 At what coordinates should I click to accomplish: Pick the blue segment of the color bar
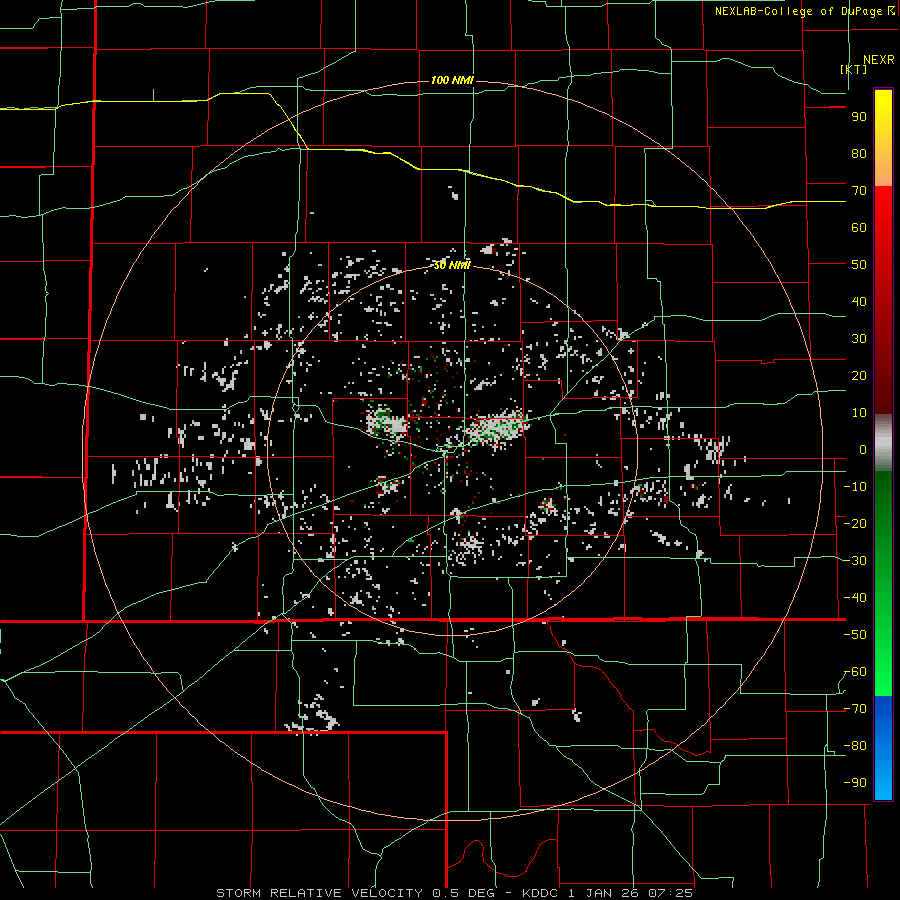pos(883,748)
